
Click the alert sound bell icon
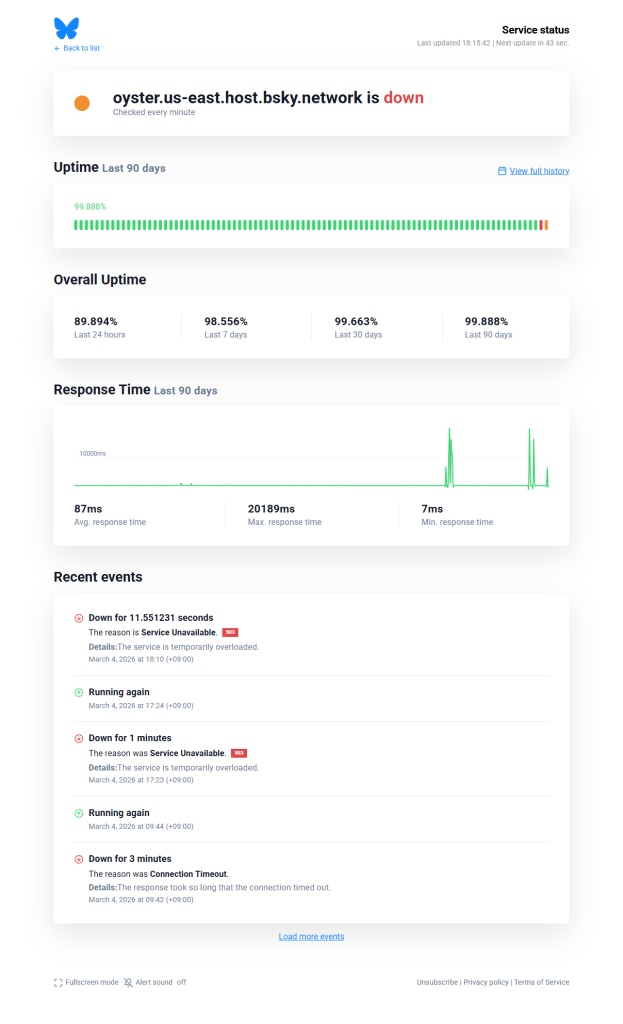coord(128,982)
